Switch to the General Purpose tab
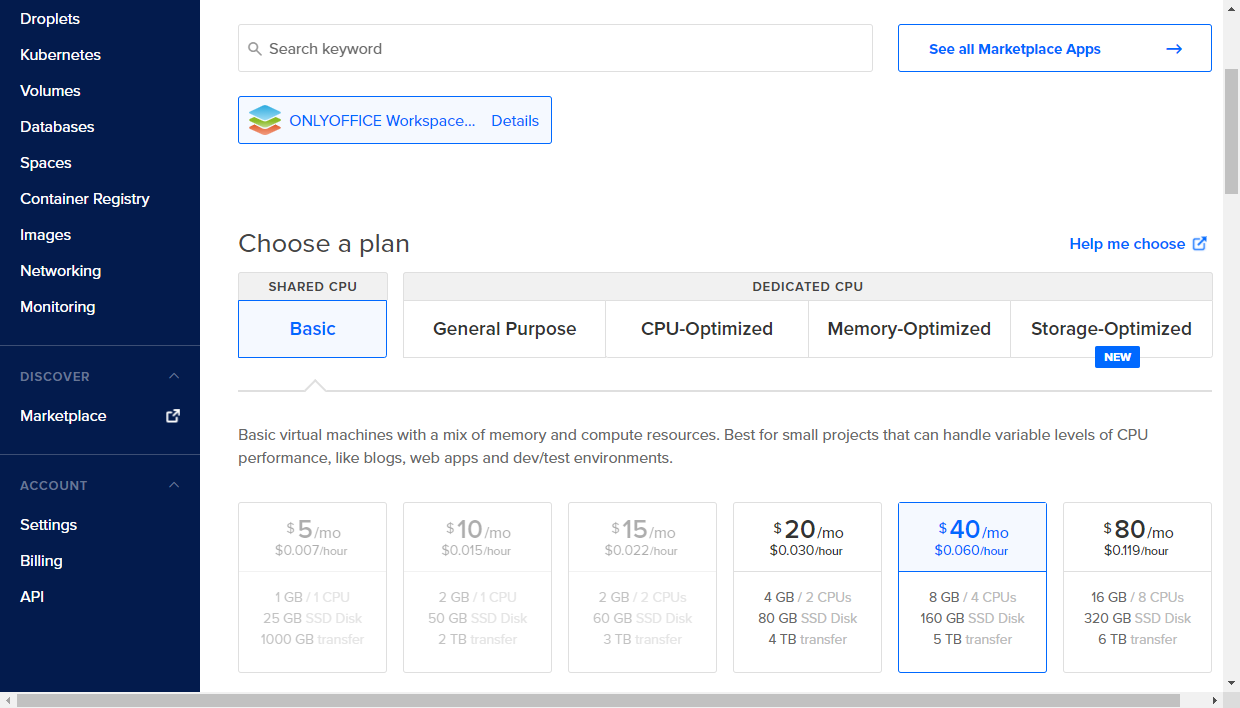Viewport: 1240px width, 708px height. tap(504, 328)
